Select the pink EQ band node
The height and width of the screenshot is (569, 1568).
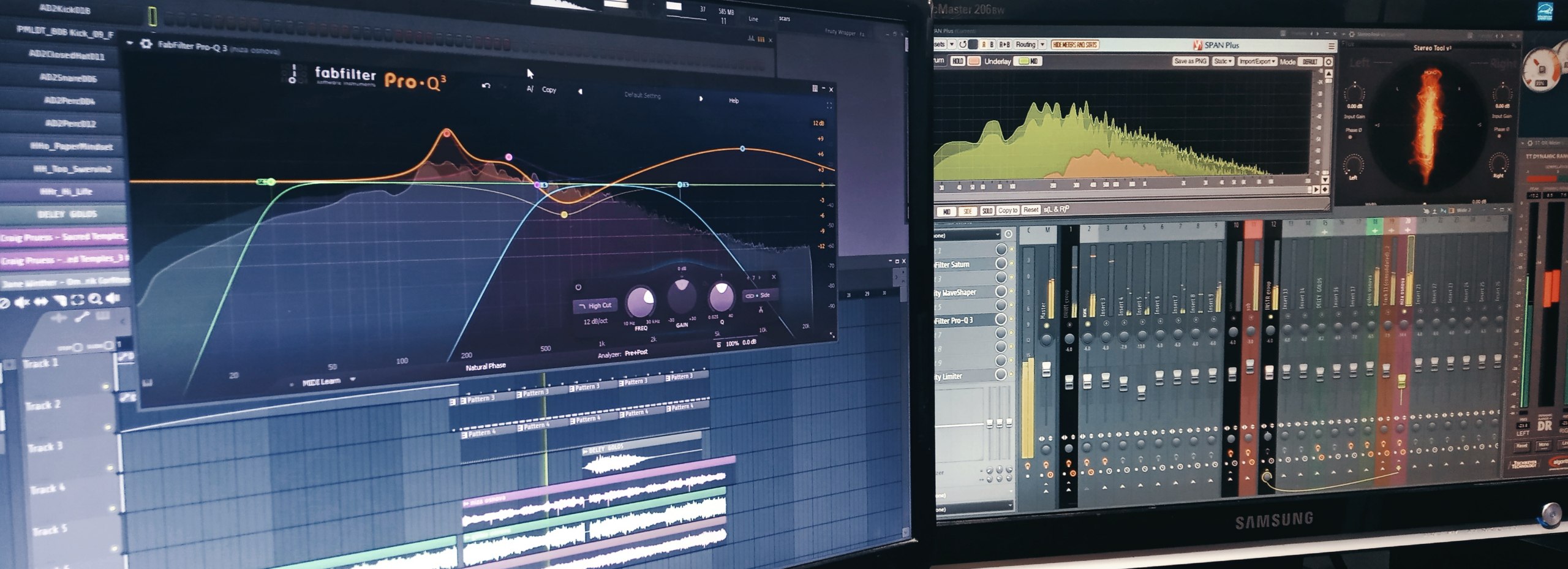[509, 157]
